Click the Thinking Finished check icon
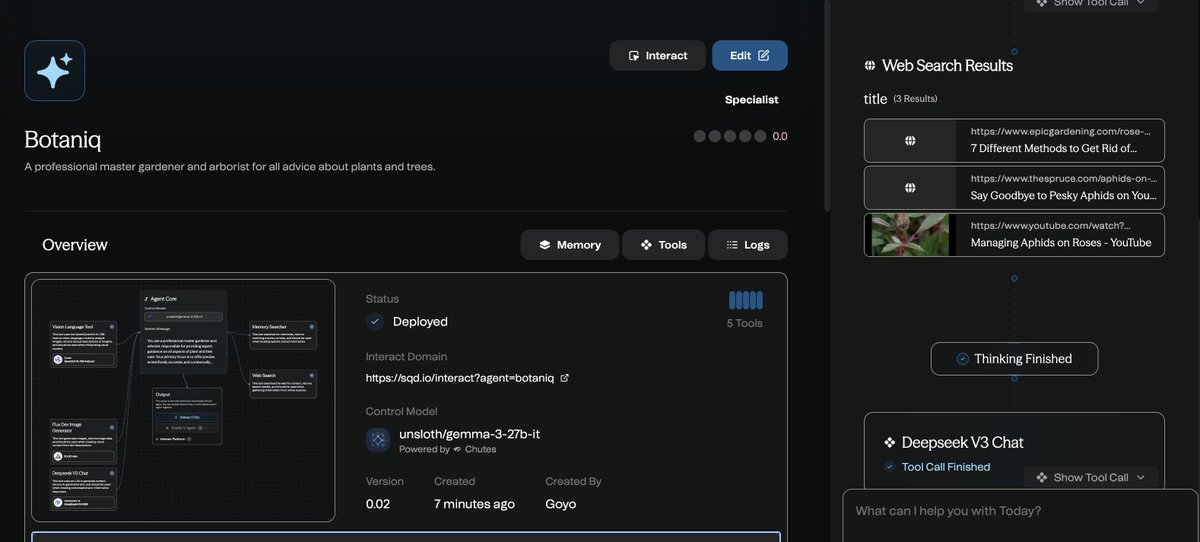 point(962,359)
